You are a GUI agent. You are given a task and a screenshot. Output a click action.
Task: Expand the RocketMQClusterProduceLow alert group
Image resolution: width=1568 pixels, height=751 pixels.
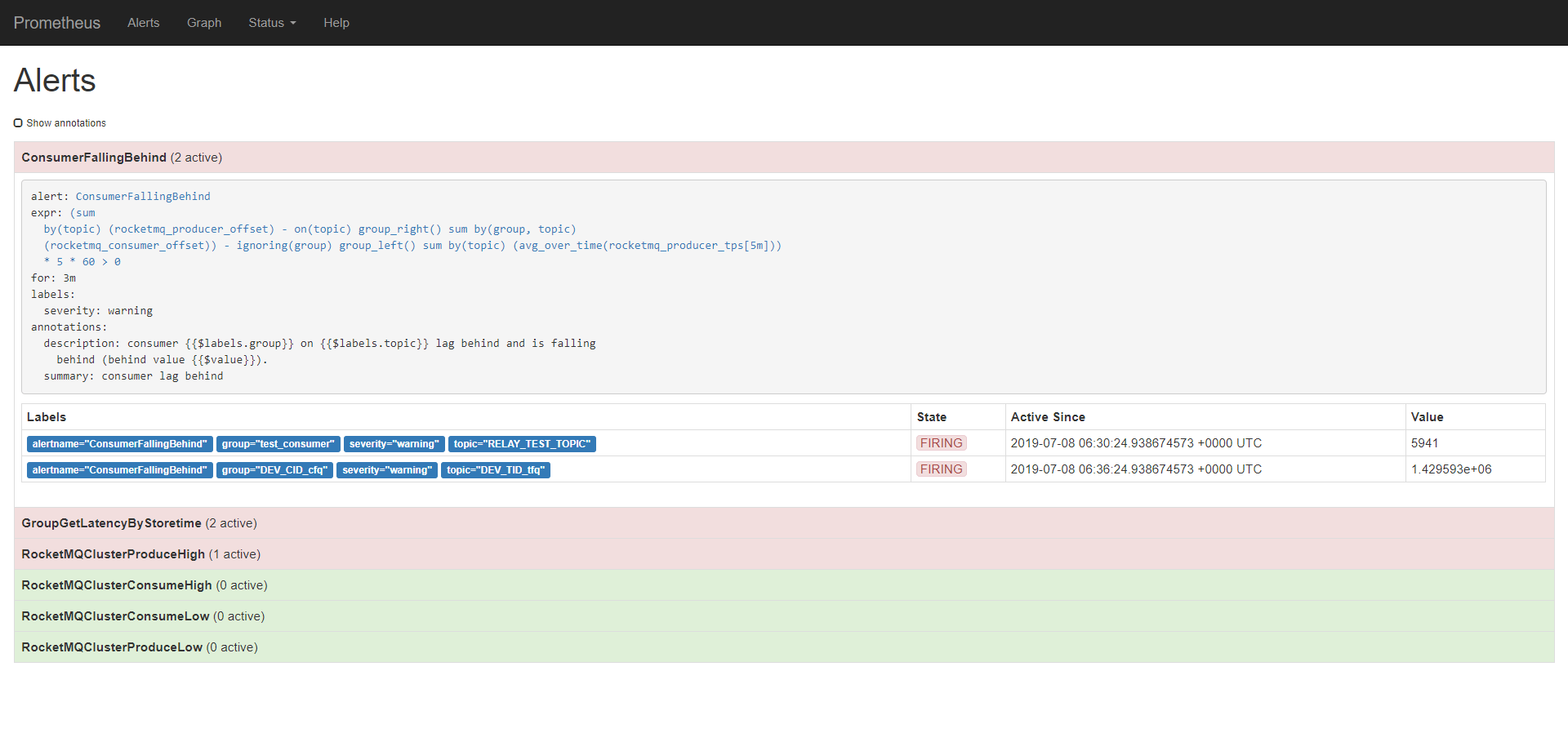point(784,647)
